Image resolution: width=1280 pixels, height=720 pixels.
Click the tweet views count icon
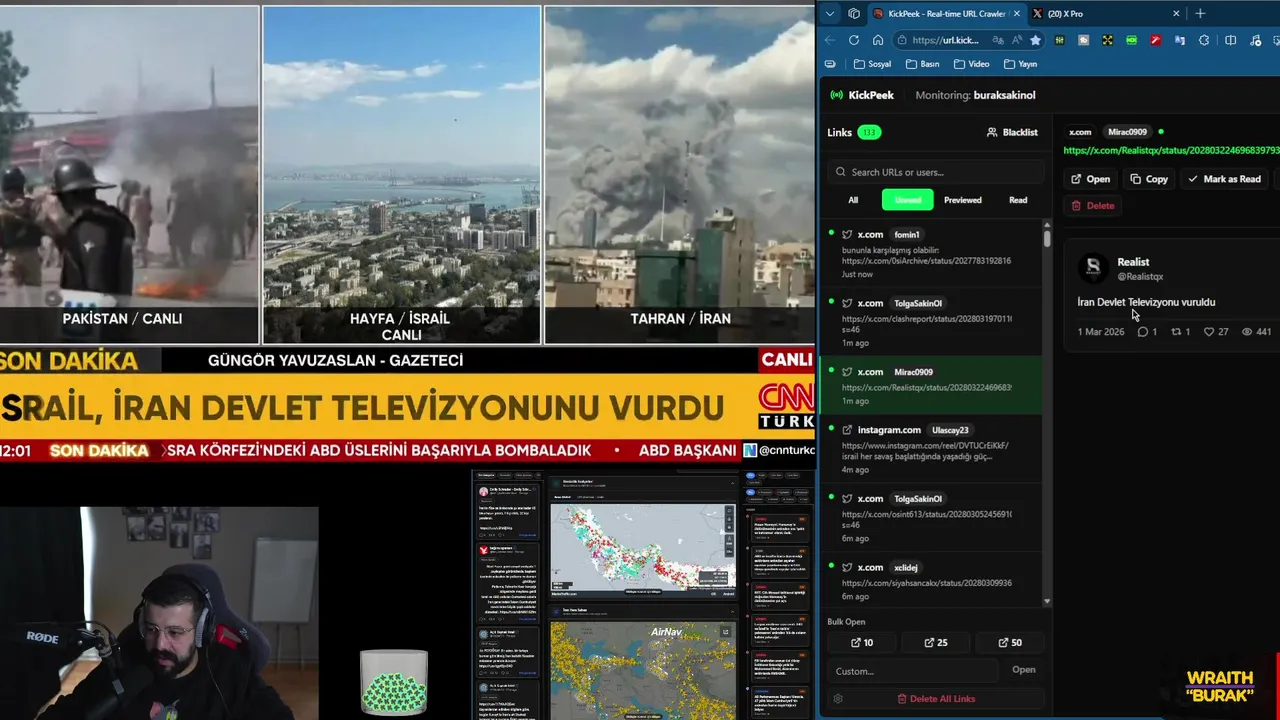click(1247, 332)
